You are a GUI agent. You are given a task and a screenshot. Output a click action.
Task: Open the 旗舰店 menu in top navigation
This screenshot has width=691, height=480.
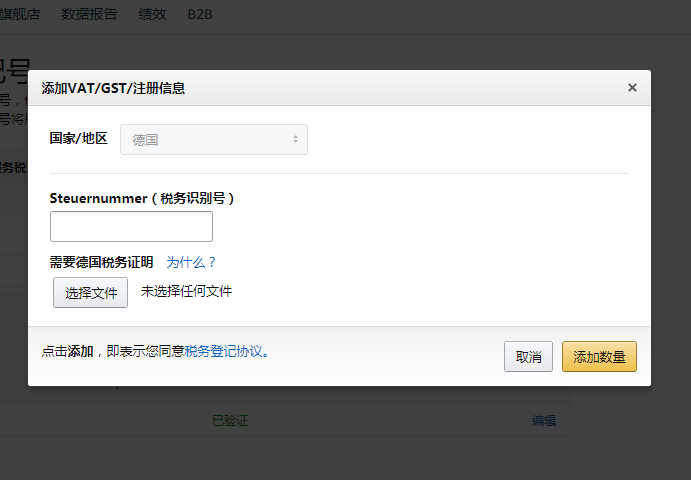(20, 14)
